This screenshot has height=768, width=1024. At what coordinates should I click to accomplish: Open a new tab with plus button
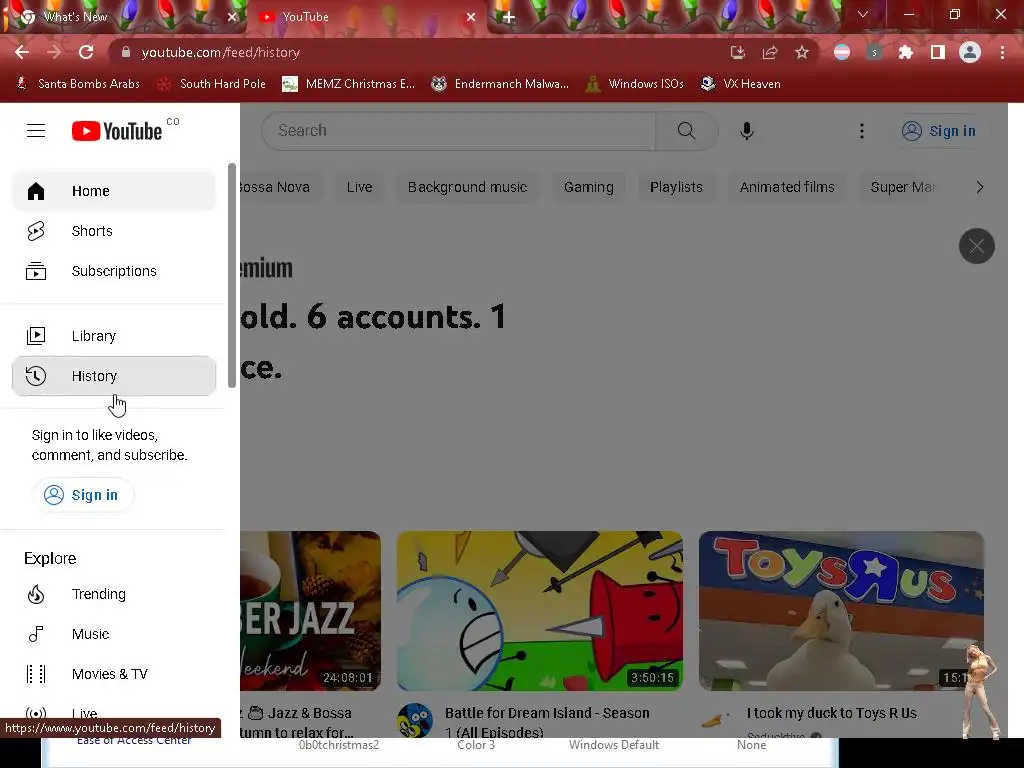coord(509,17)
